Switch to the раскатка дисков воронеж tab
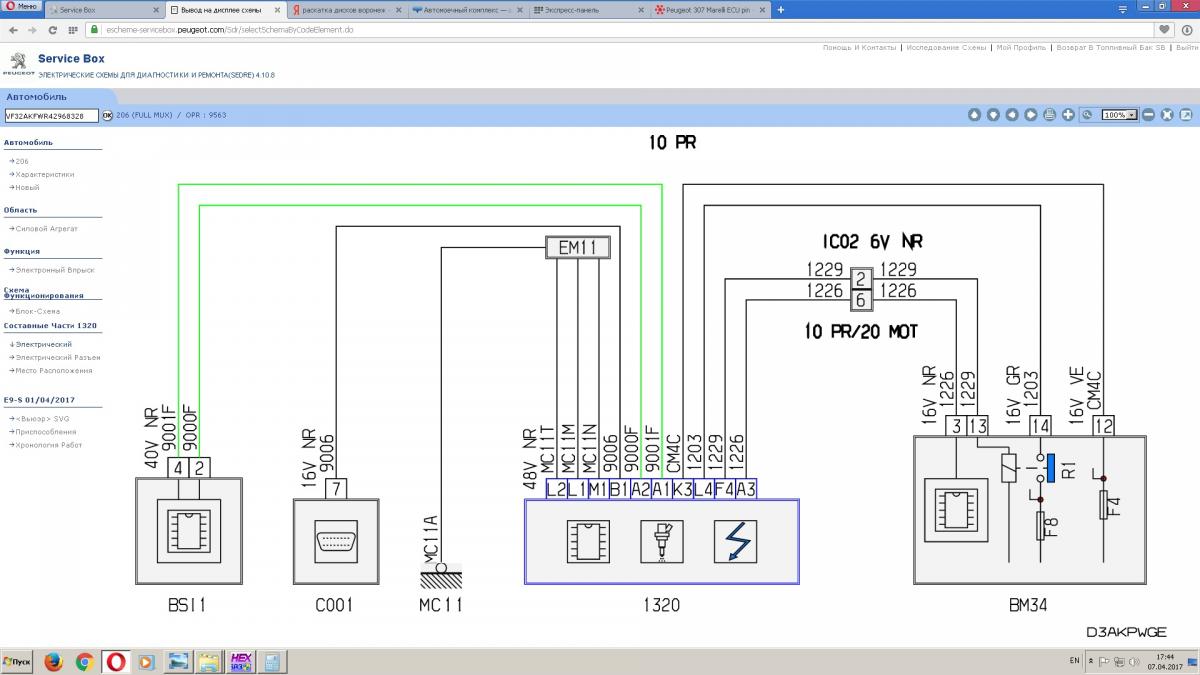This screenshot has width=1200, height=675. click(346, 9)
